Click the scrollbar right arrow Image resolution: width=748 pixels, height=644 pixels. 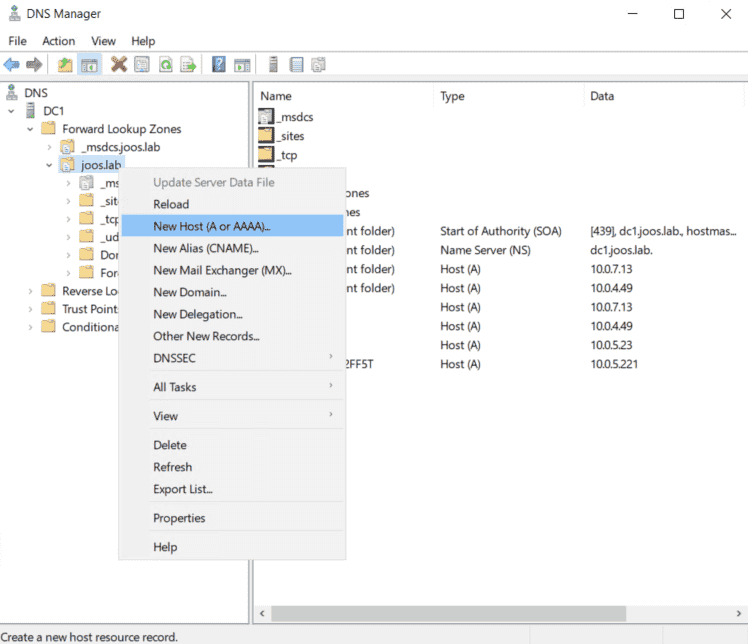pyautogui.click(x=738, y=613)
